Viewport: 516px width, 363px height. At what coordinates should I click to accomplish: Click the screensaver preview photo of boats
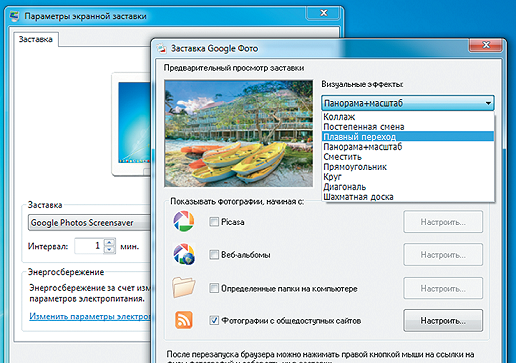tap(239, 133)
